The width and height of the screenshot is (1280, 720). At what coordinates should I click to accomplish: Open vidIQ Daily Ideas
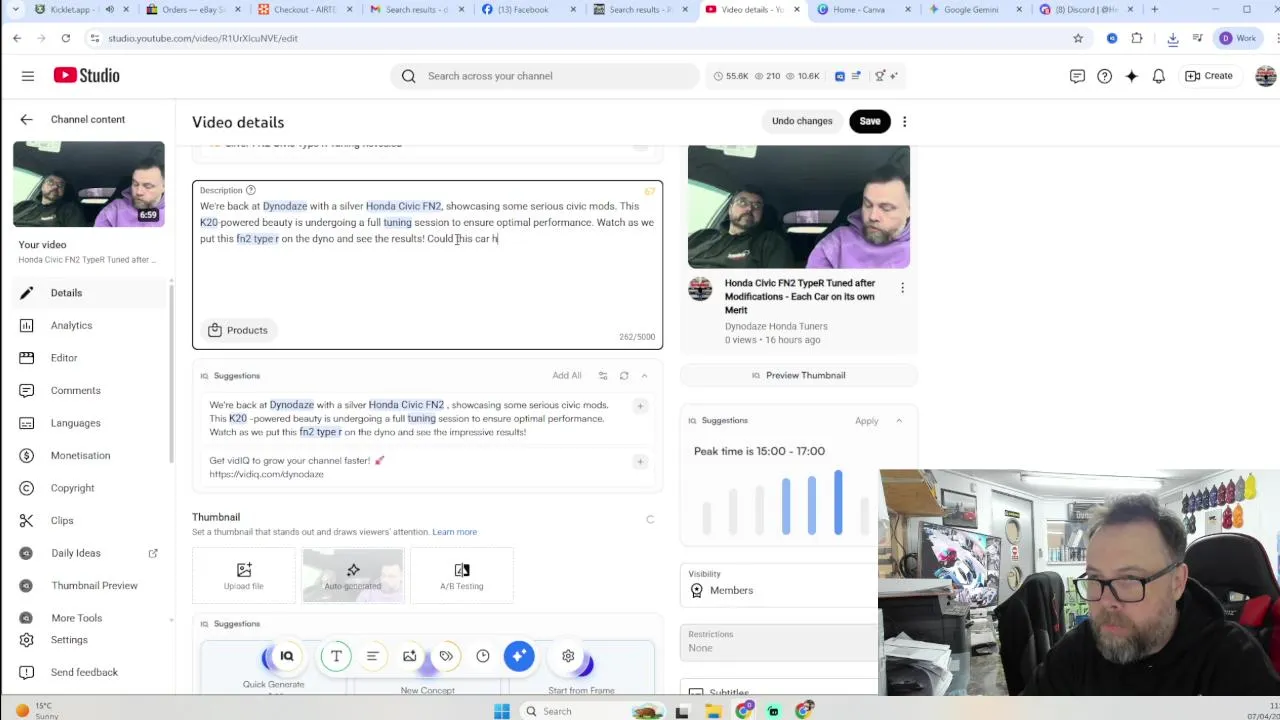point(76,553)
